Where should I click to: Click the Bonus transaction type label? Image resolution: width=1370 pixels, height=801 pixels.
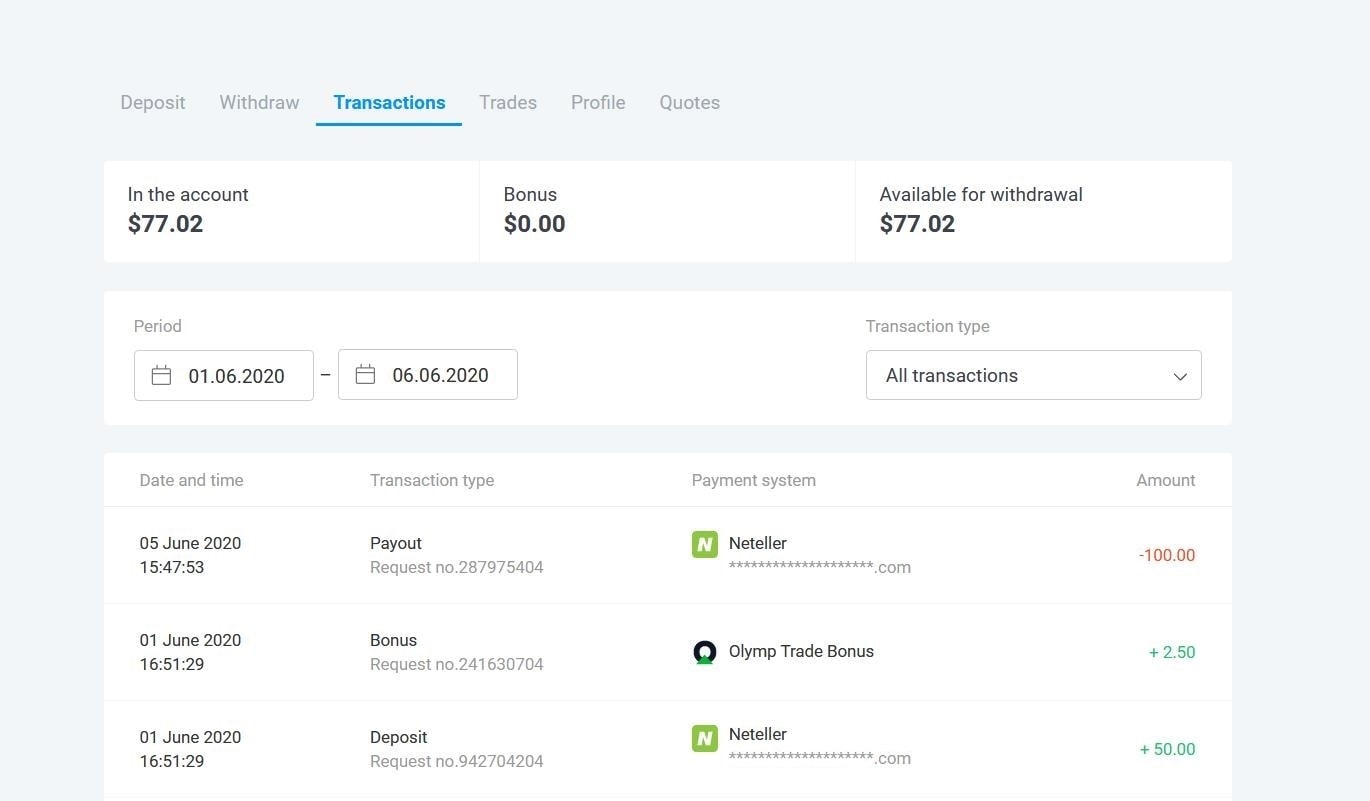[x=393, y=640]
